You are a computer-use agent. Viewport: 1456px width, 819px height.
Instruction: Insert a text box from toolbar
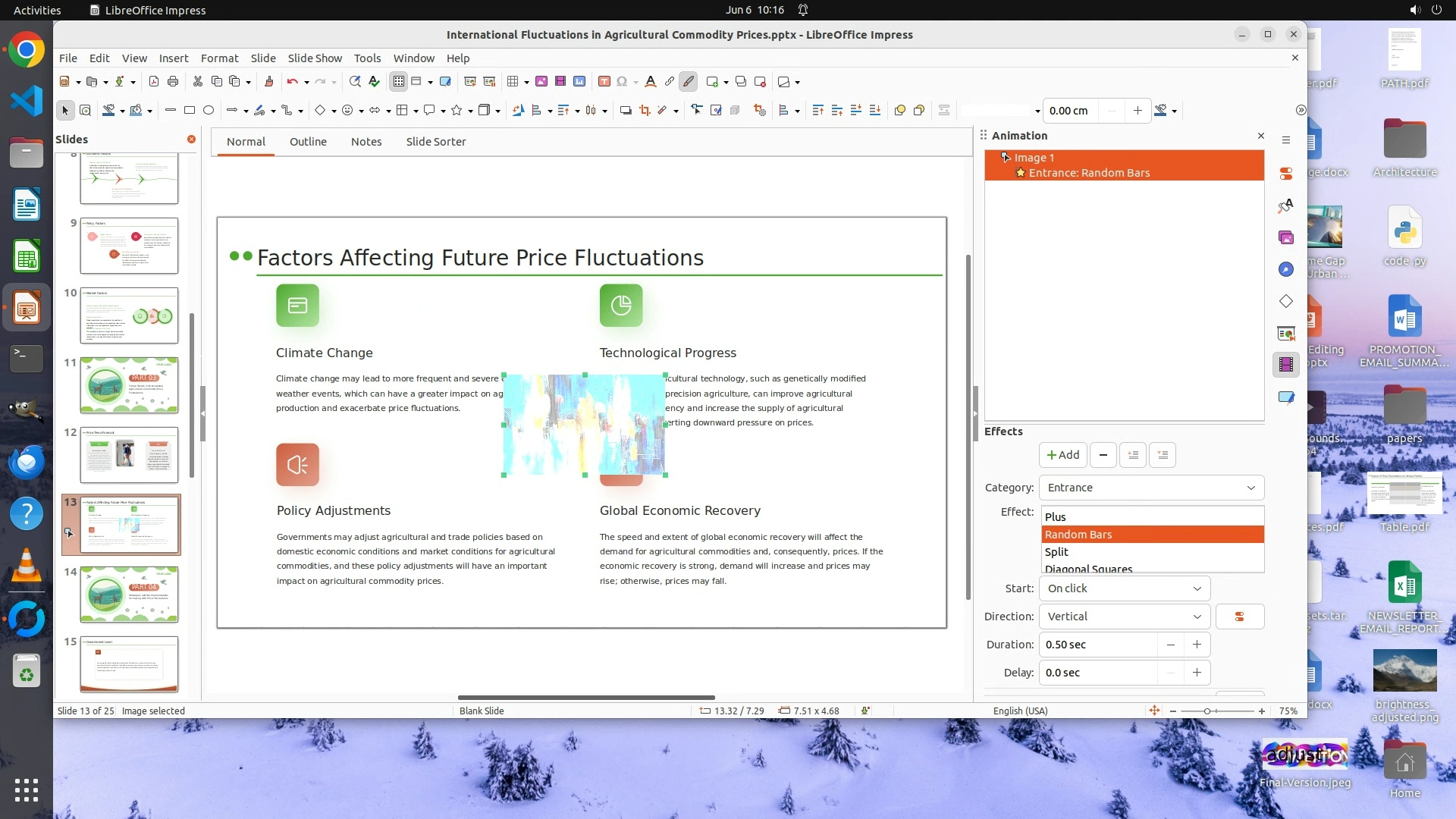(604, 81)
